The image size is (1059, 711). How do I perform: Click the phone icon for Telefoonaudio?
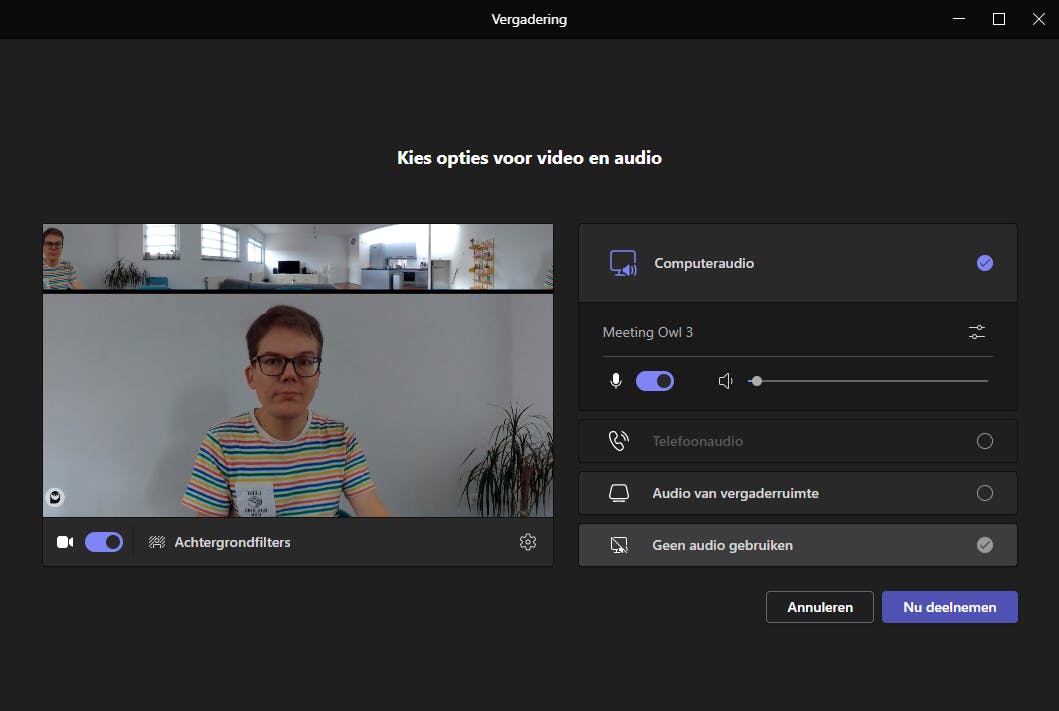(619, 440)
